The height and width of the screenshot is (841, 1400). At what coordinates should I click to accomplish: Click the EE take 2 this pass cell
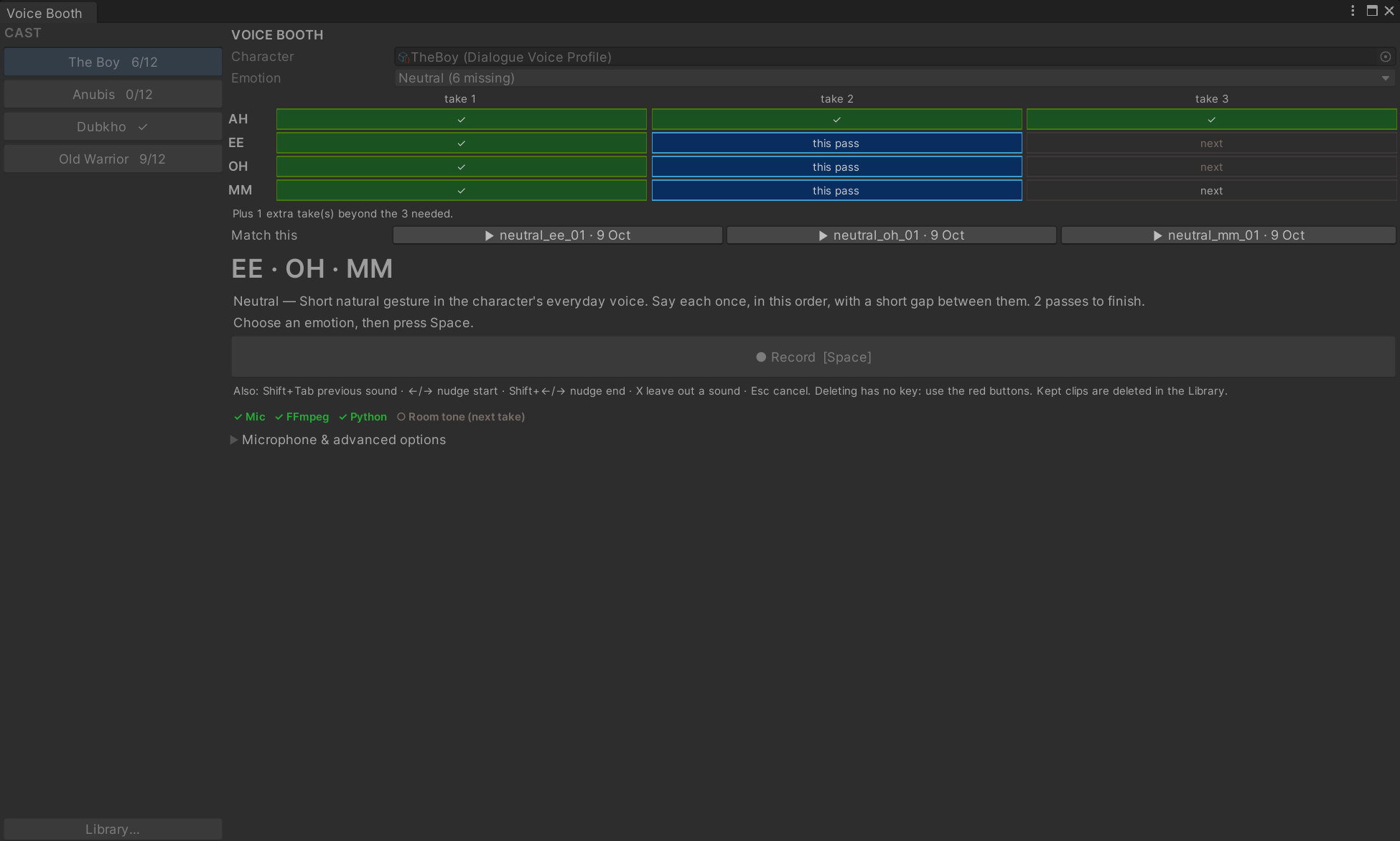point(837,144)
